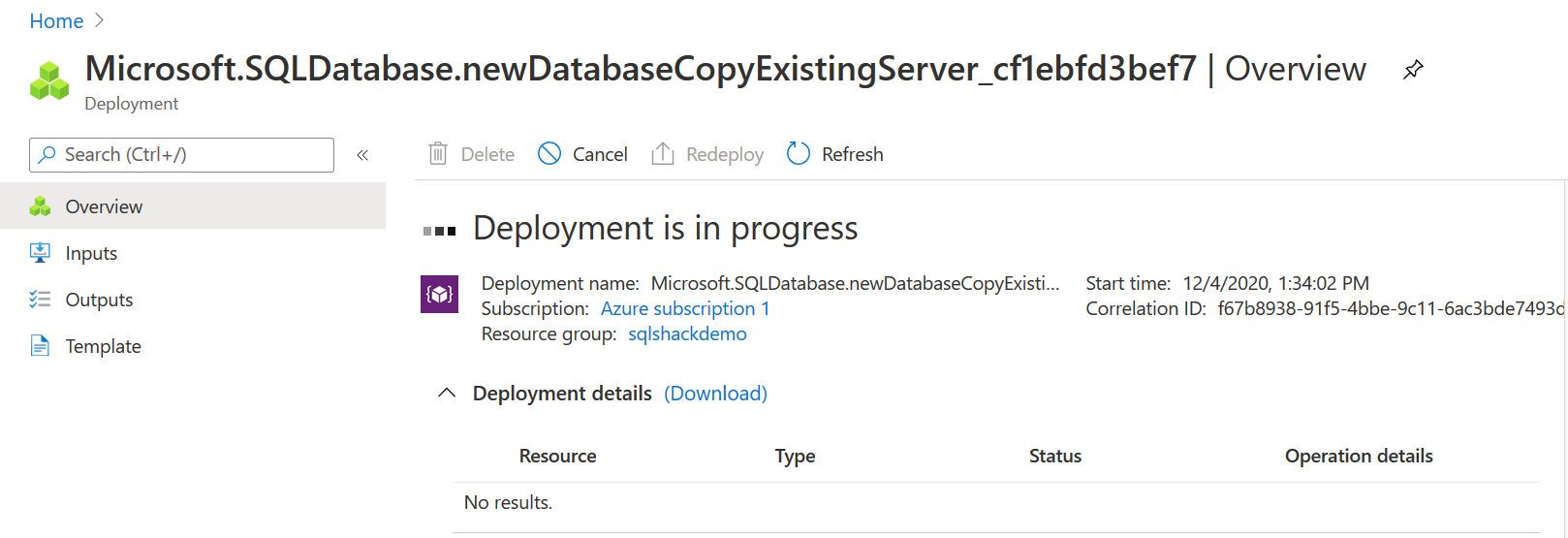The image size is (1568, 538).
Task: Click the Refresh circular arrow icon
Action: coord(799,154)
